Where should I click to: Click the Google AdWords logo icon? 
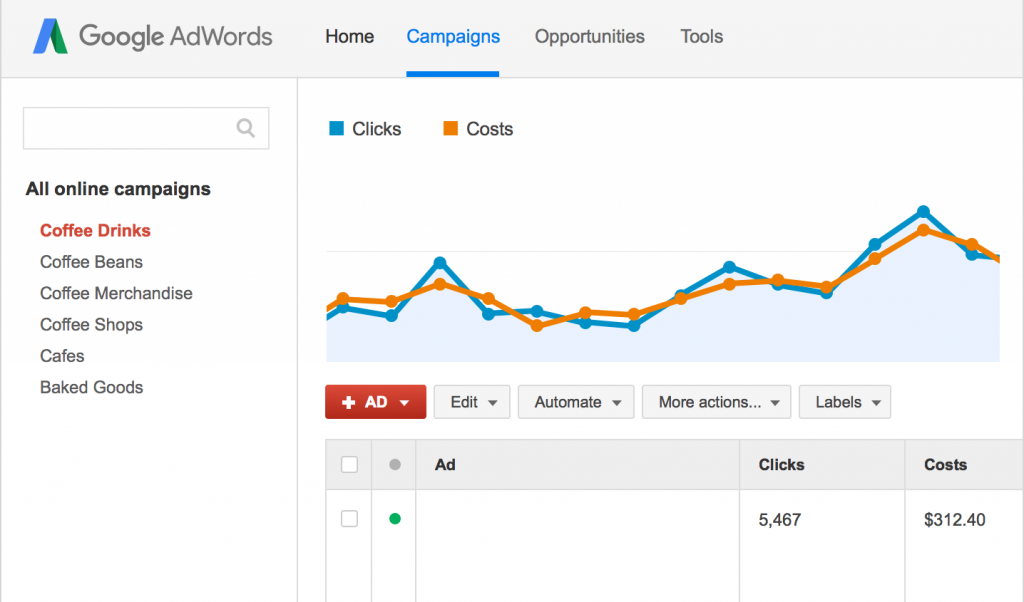(x=50, y=37)
